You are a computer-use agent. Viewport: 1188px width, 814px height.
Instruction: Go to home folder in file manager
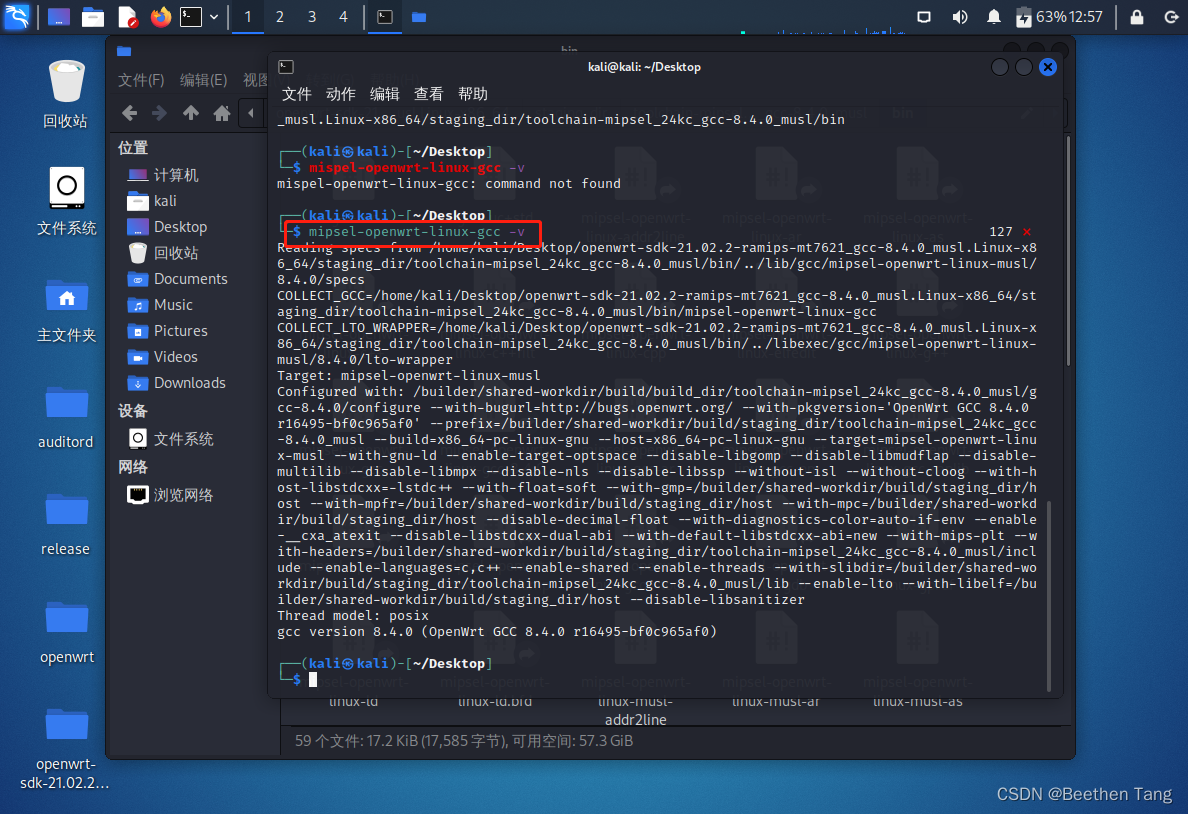click(x=221, y=114)
